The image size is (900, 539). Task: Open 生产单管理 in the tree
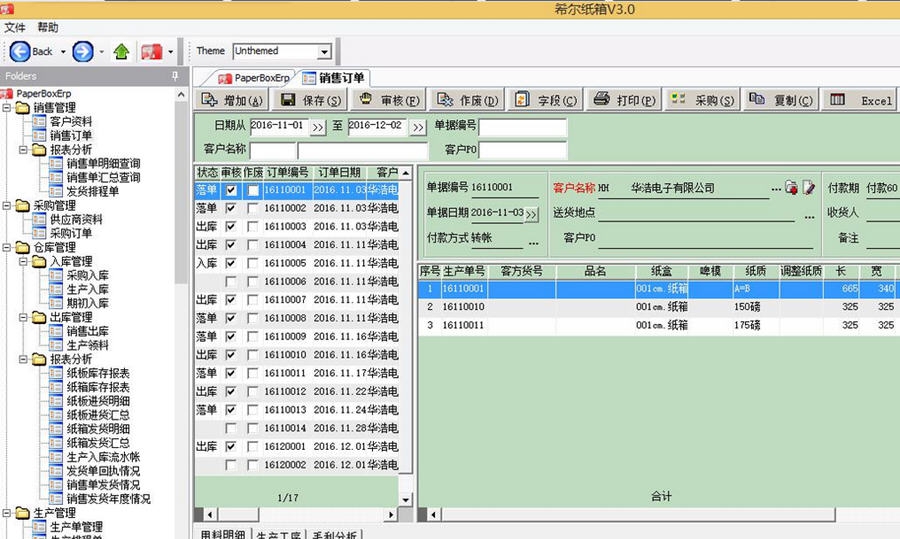coord(76,526)
